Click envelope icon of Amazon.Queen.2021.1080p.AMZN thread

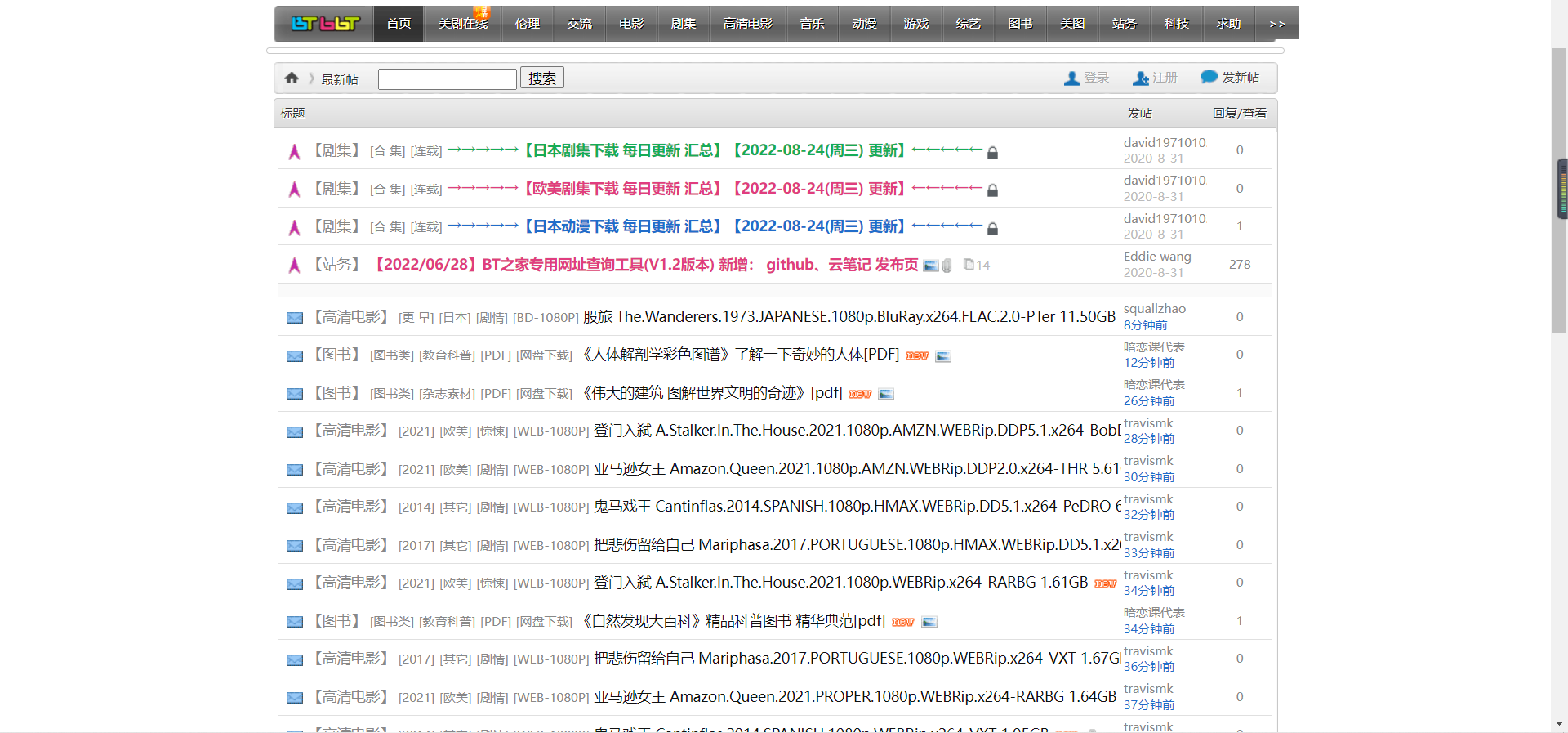click(295, 470)
